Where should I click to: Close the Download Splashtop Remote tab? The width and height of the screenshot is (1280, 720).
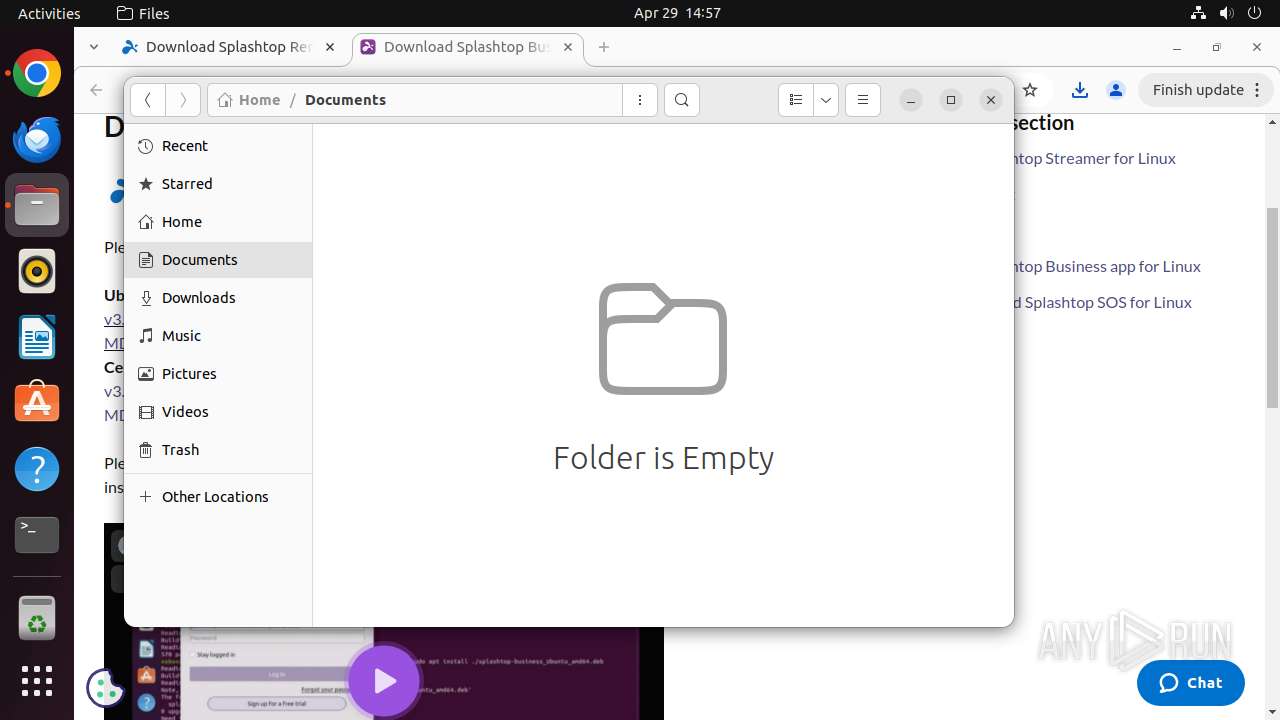(331, 47)
